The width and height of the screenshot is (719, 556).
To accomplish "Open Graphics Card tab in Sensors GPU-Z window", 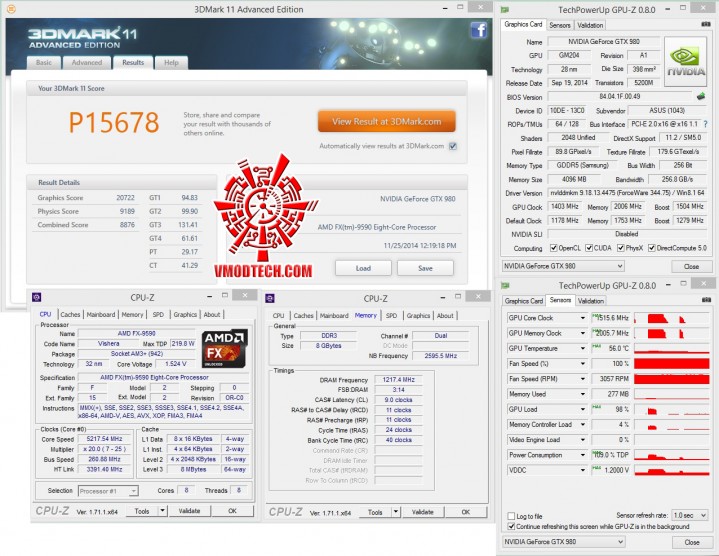I will [524, 301].
